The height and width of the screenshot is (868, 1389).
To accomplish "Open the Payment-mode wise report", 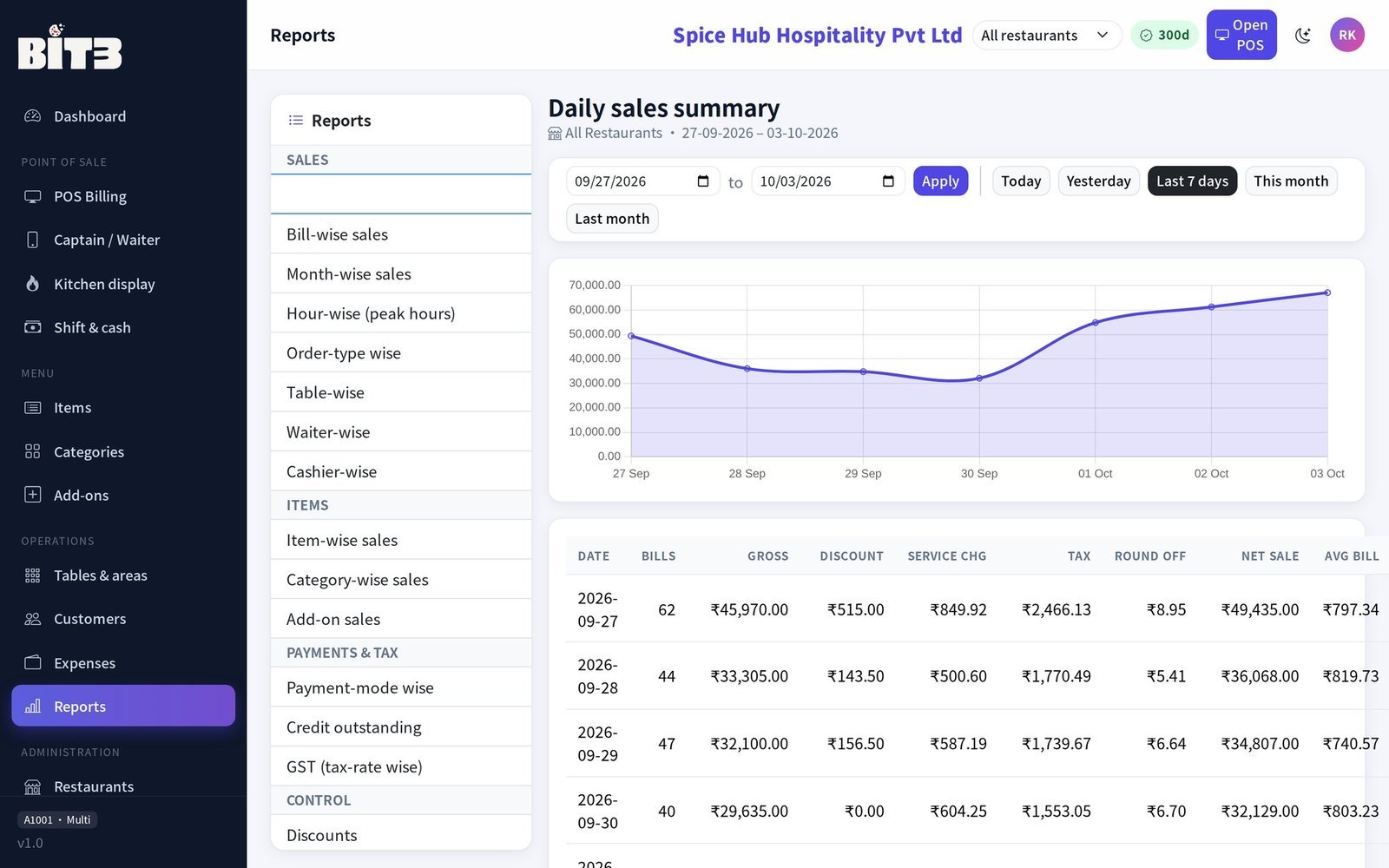I will (x=401, y=687).
